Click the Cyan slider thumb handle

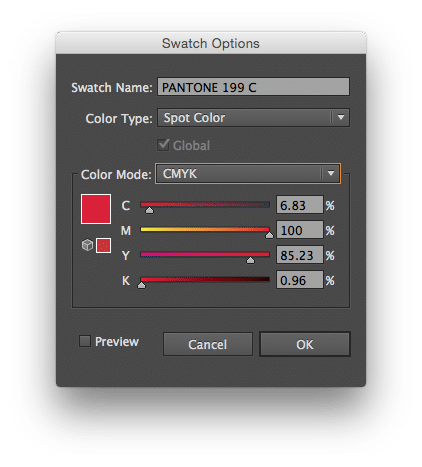click(x=149, y=210)
